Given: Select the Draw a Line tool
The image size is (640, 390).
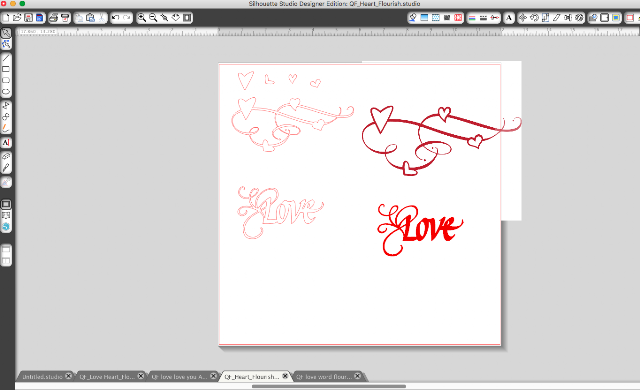Looking at the screenshot, I should [x=6, y=58].
